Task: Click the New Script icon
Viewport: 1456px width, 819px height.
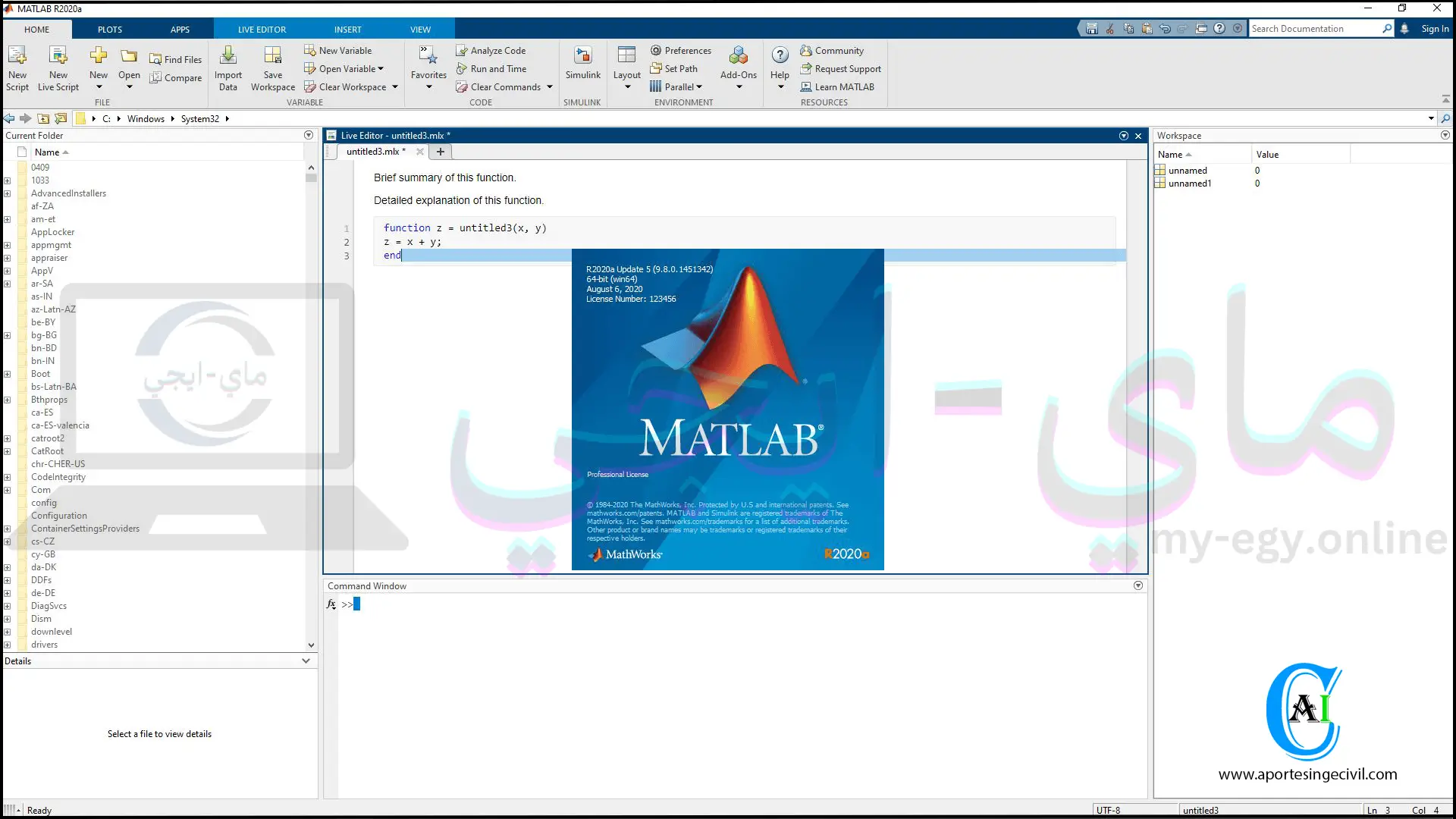Action: click(17, 68)
